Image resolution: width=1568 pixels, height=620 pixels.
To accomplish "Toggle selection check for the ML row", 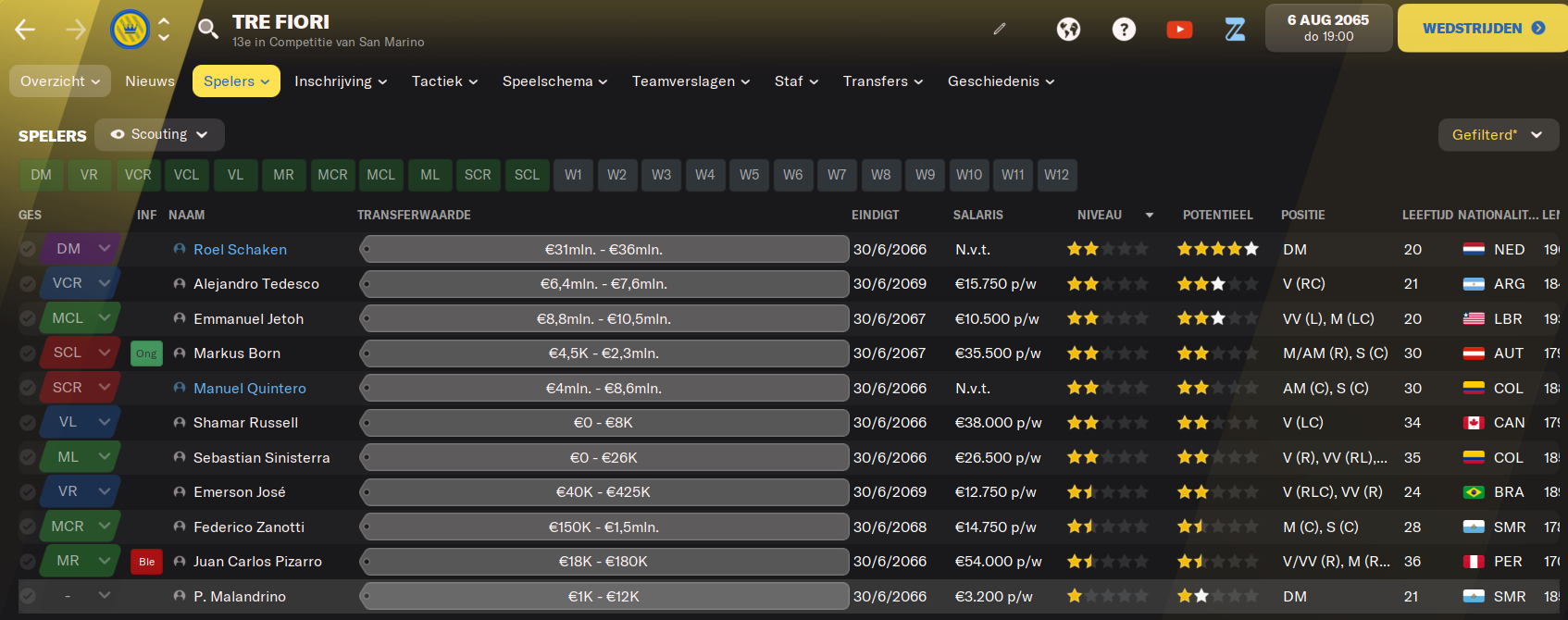I will [28, 457].
